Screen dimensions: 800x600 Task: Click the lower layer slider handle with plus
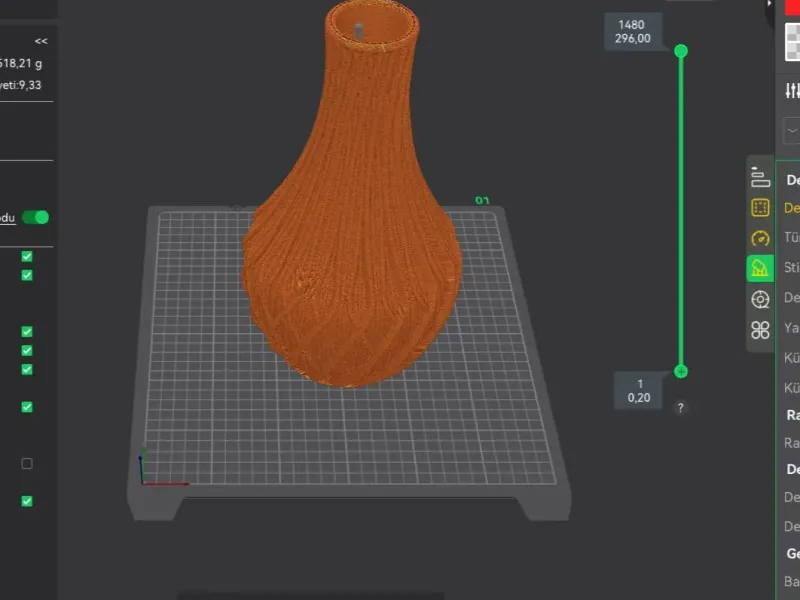[681, 371]
